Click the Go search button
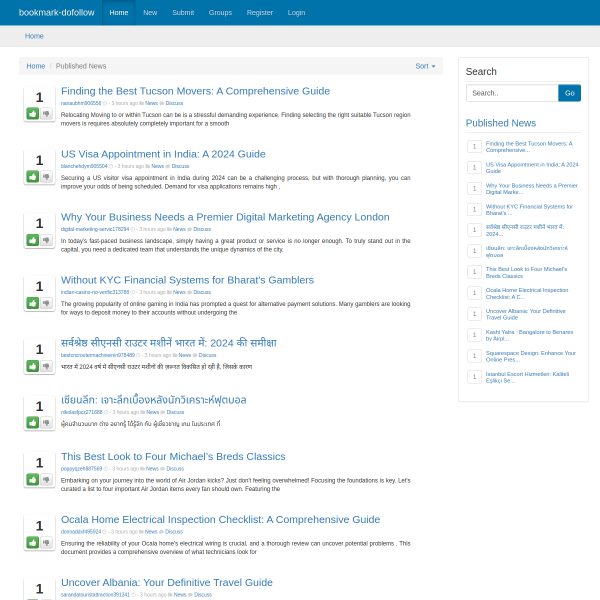600x600 pixels. [x=569, y=93]
